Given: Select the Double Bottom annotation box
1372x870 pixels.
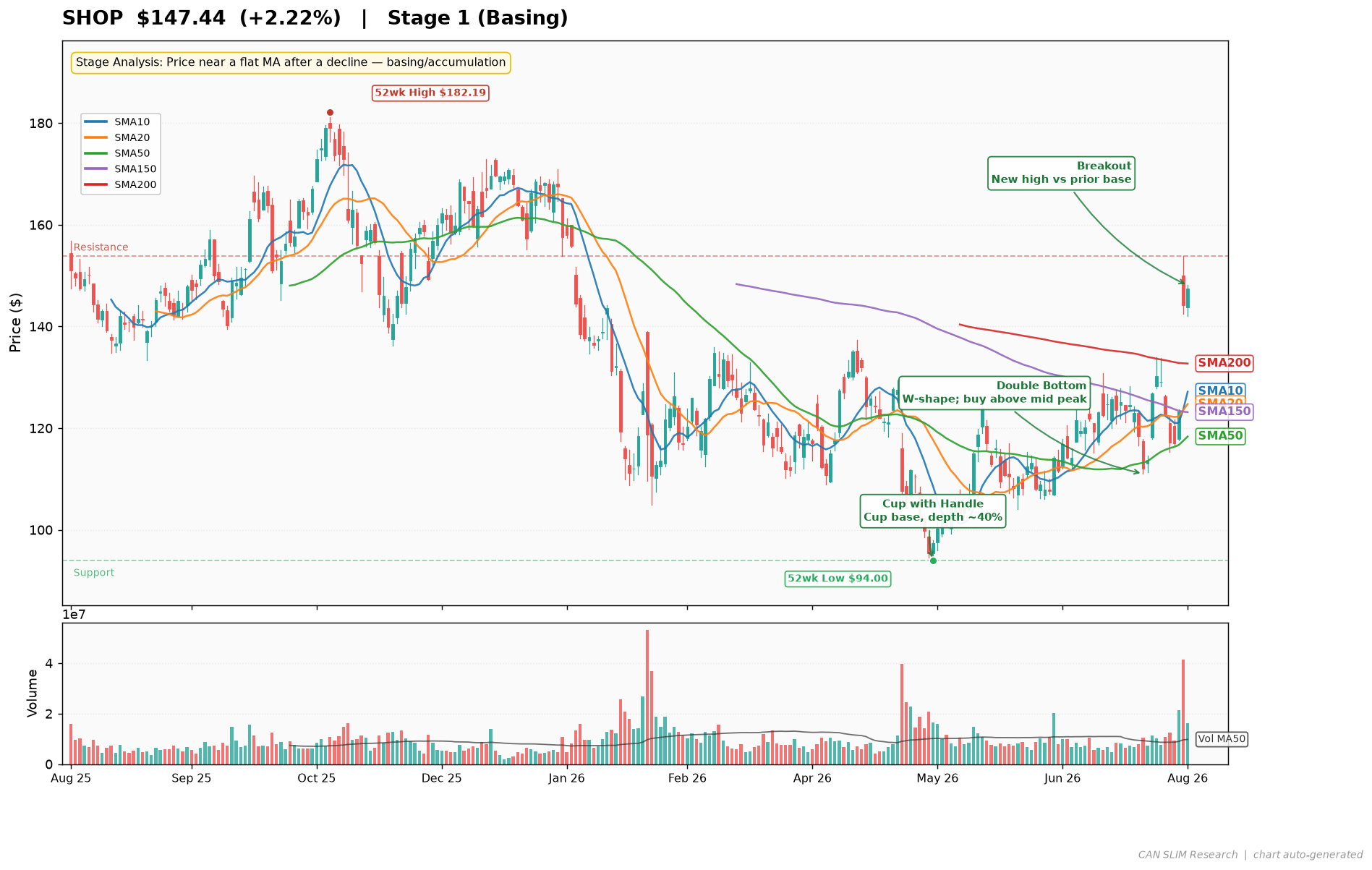Looking at the screenshot, I should [994, 393].
